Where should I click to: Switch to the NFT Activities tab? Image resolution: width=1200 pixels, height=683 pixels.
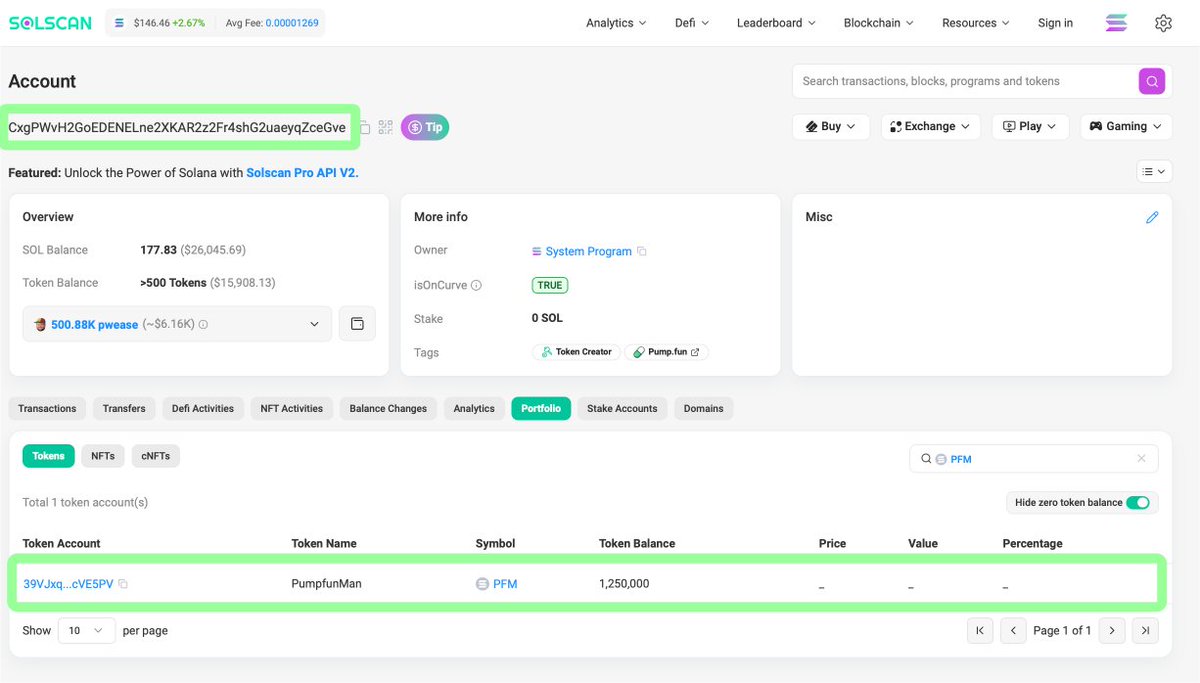pos(292,408)
